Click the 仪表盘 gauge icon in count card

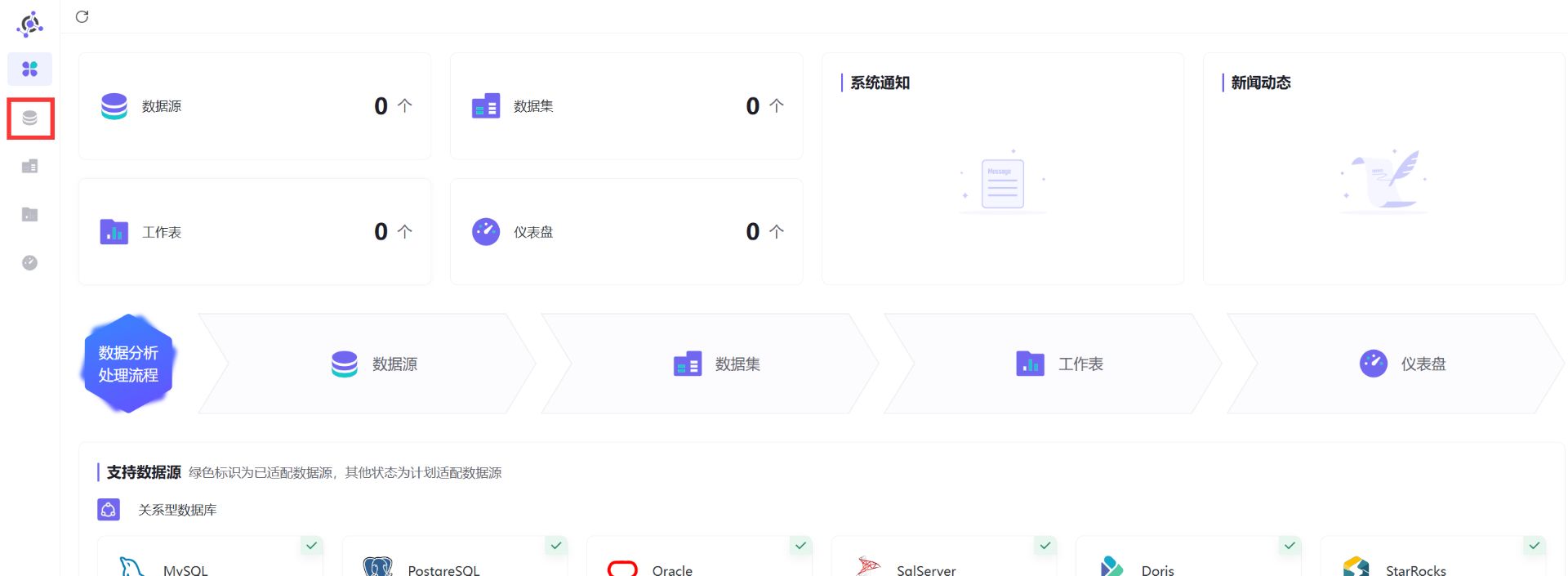(x=486, y=232)
